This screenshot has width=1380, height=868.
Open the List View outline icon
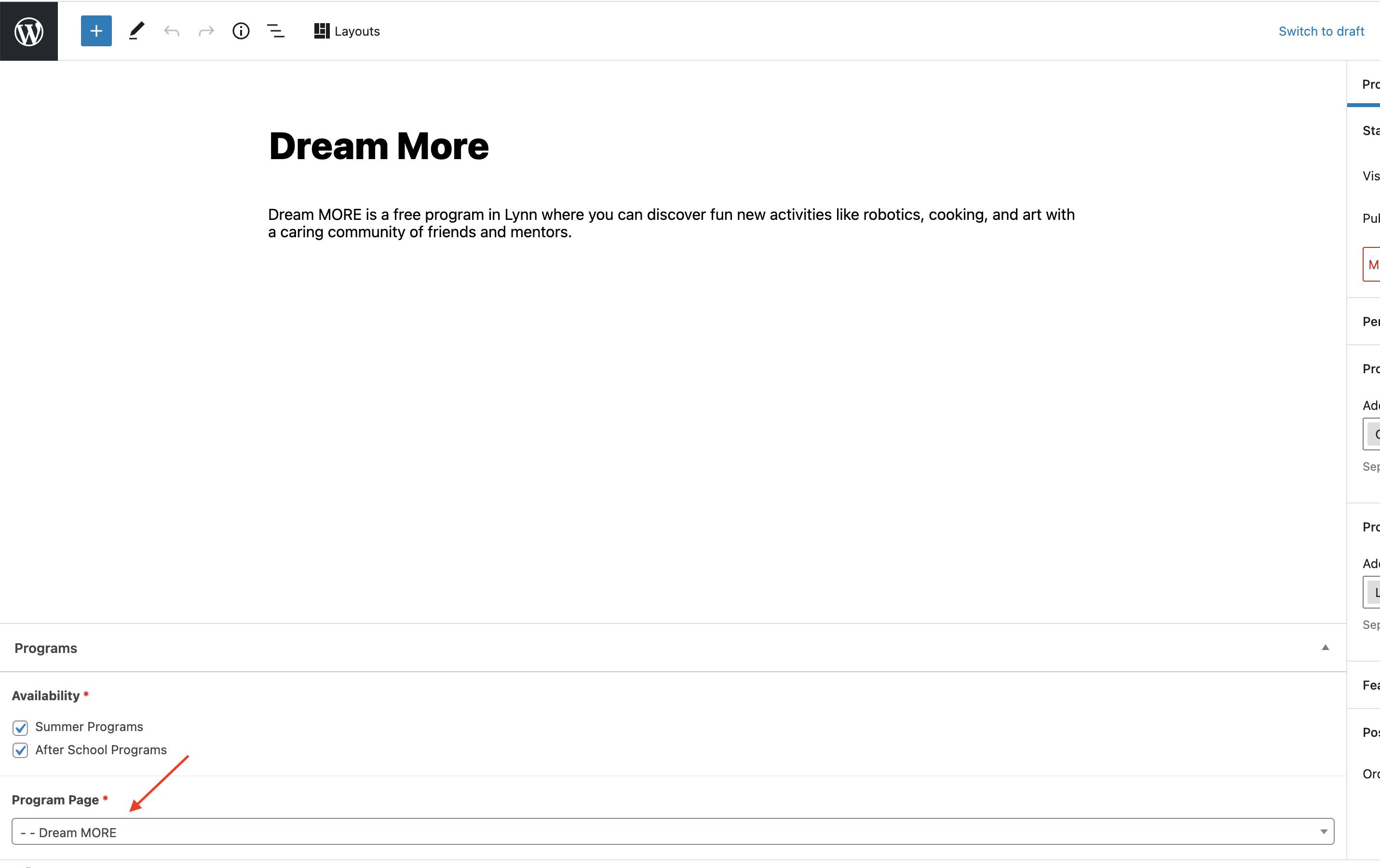pyautogui.click(x=276, y=31)
